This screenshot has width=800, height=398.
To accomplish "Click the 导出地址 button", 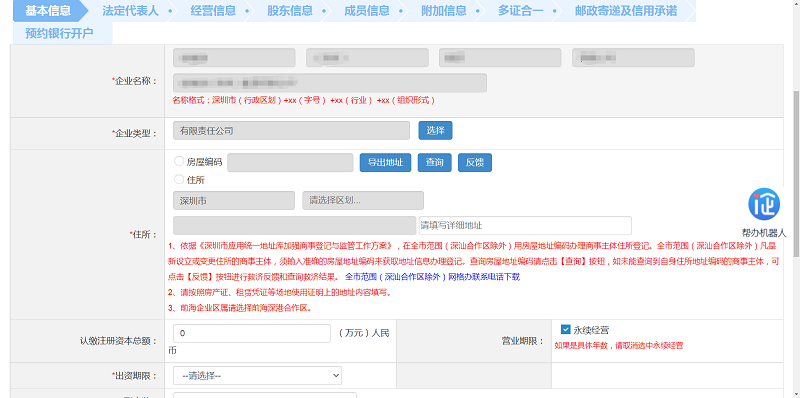I will [x=385, y=163].
